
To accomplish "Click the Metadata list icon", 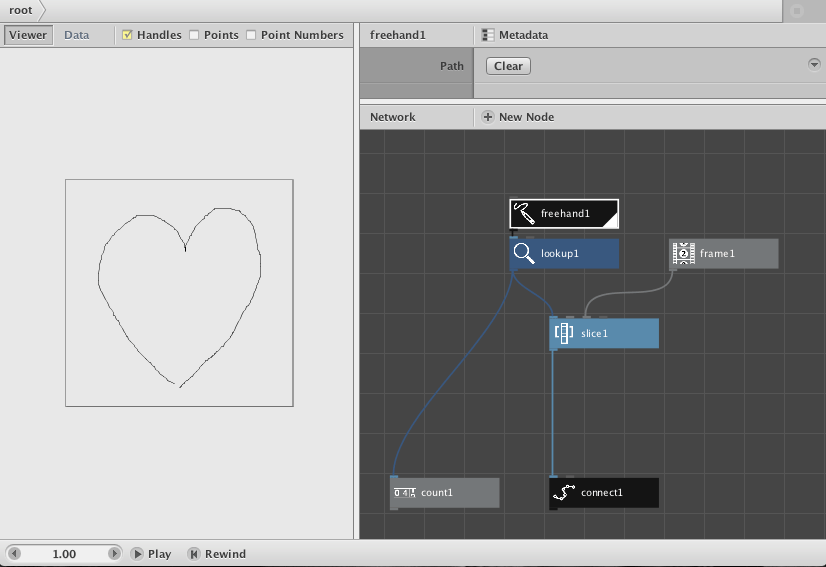I will [488, 35].
